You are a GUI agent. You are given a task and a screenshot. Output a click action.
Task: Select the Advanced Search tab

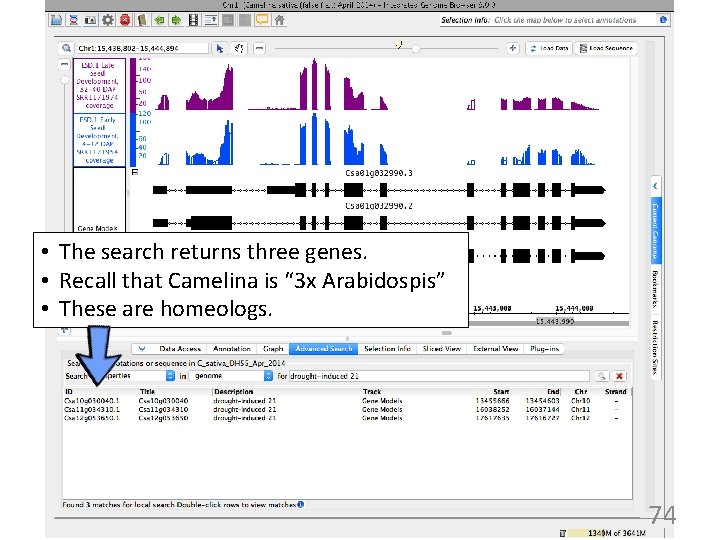(324, 349)
